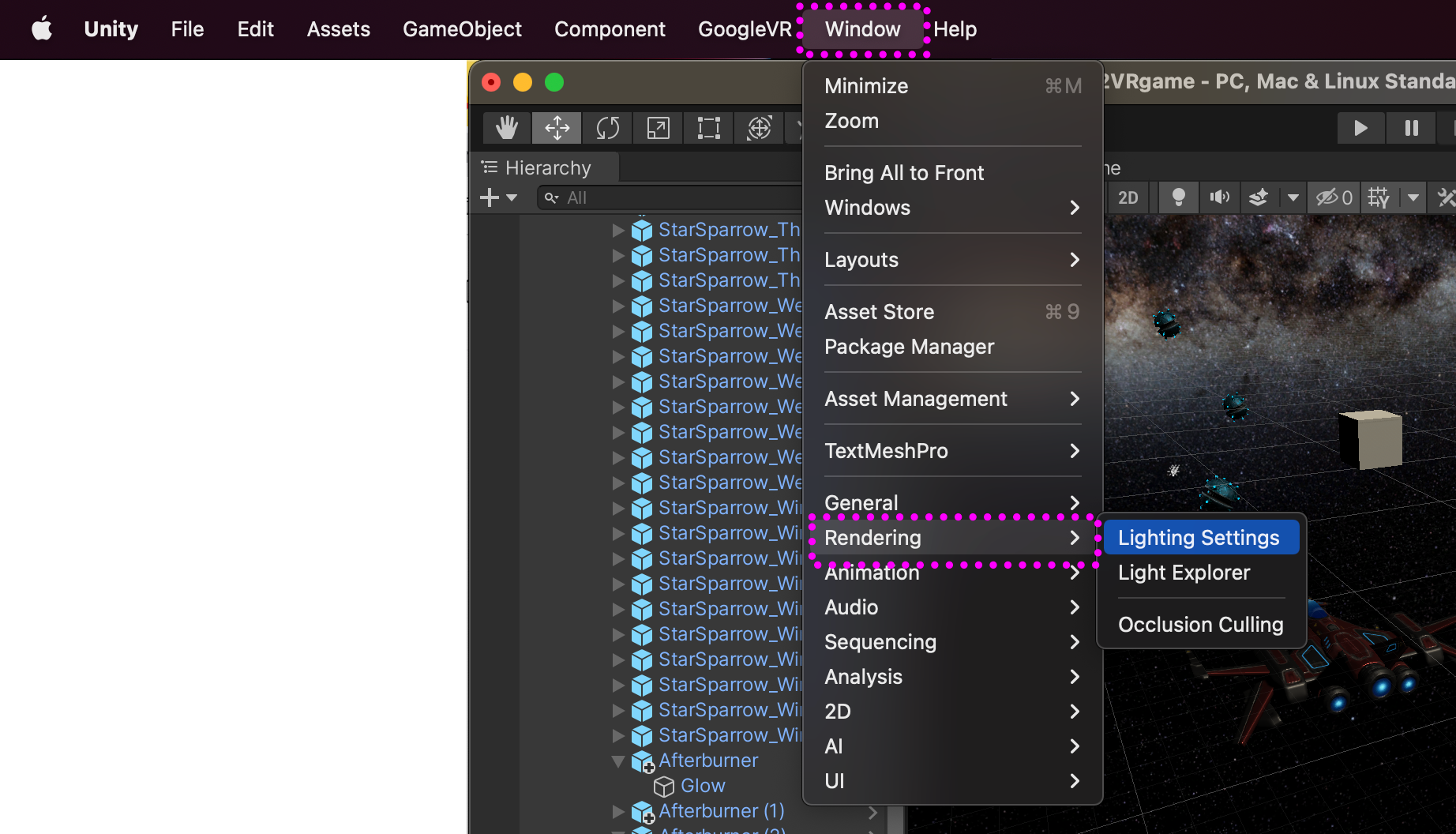Open grid options dropdown arrow
The height and width of the screenshot is (834, 1456).
(1413, 197)
